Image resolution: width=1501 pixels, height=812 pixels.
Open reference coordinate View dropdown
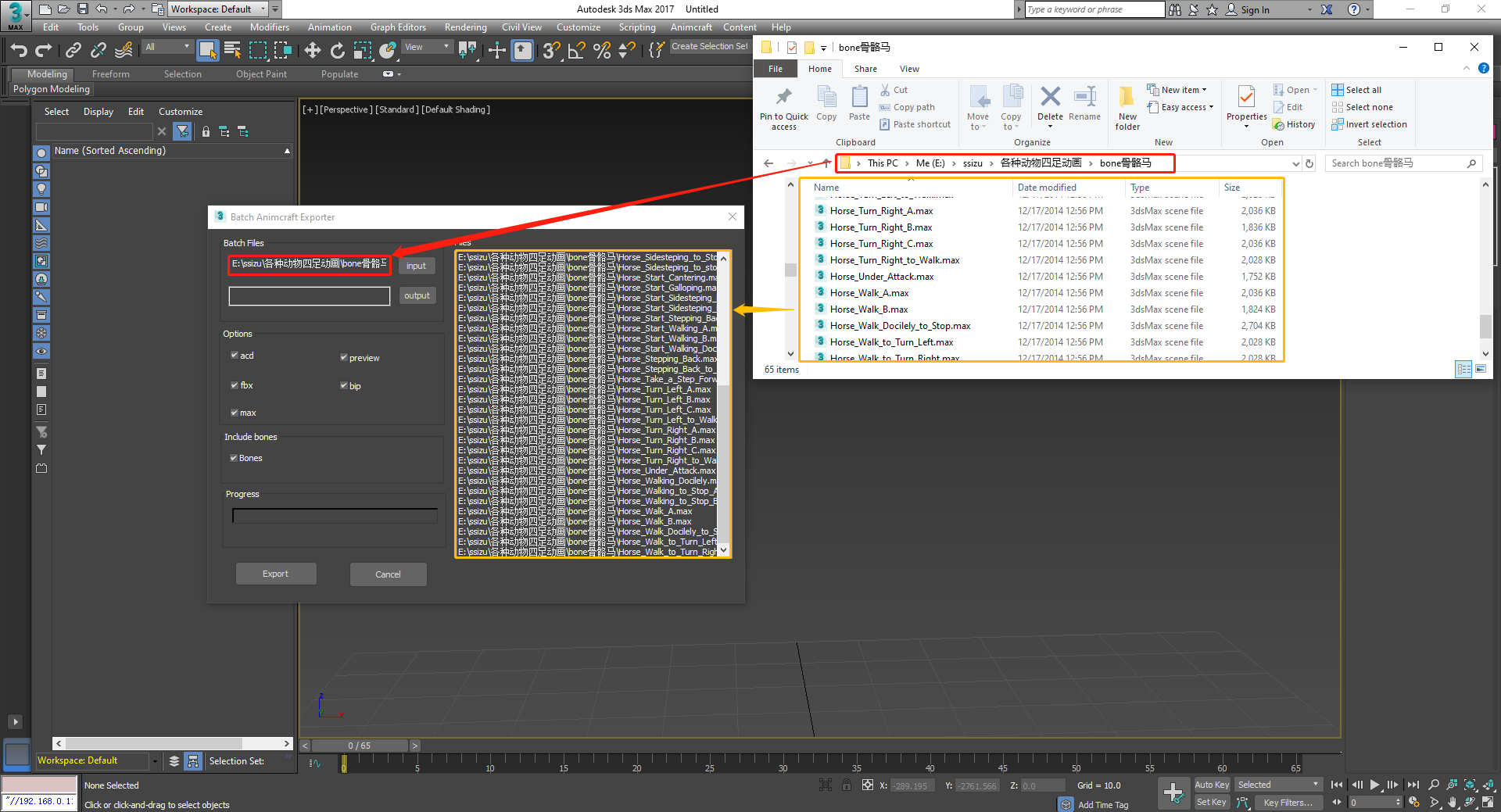pyautogui.click(x=427, y=47)
